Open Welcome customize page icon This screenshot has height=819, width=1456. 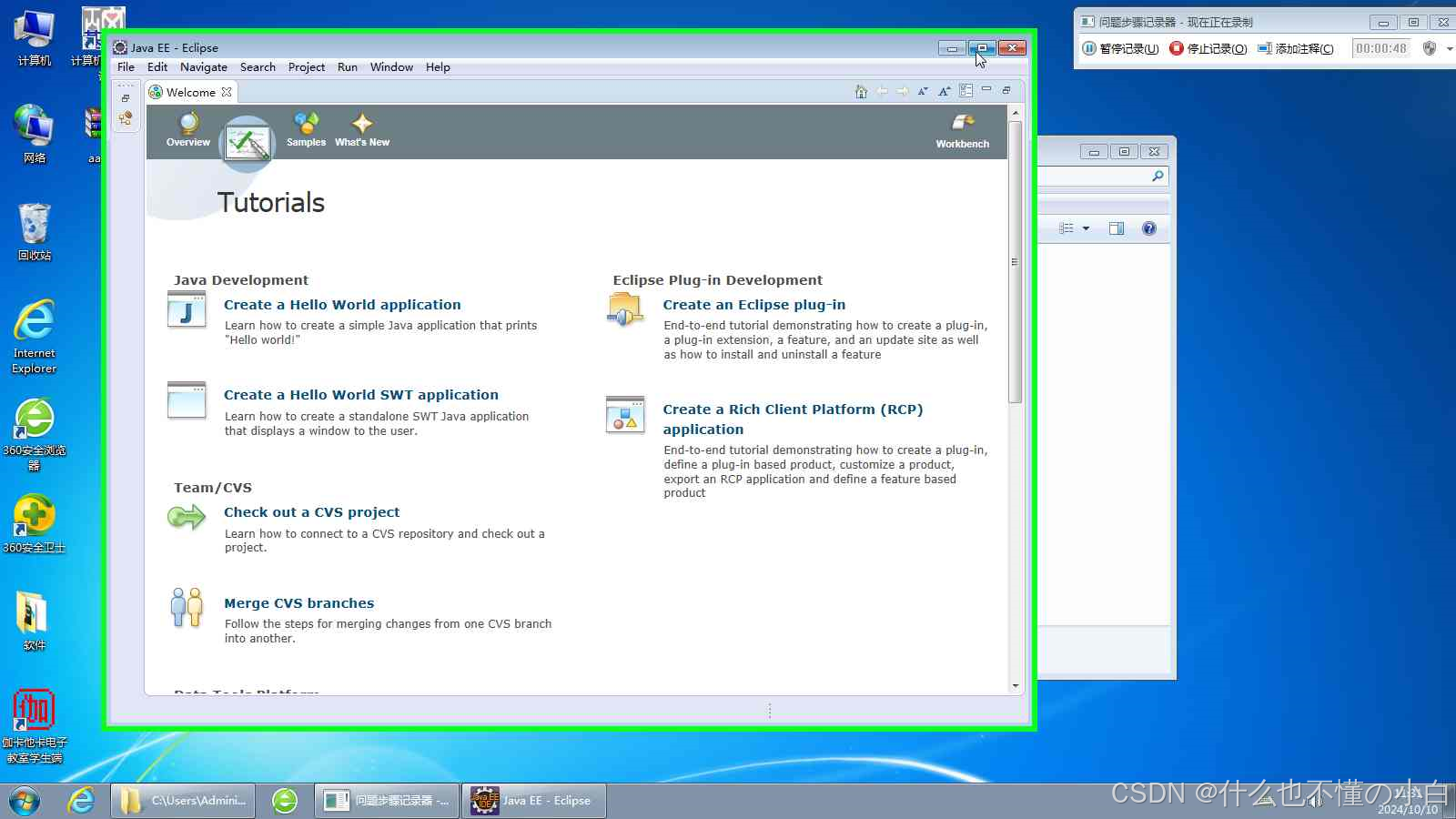[966, 91]
